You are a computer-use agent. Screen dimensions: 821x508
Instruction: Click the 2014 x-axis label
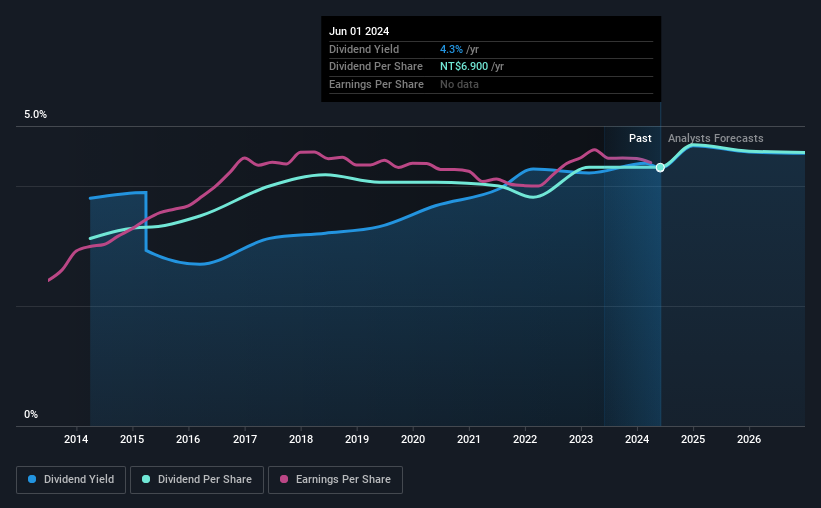coord(76,439)
